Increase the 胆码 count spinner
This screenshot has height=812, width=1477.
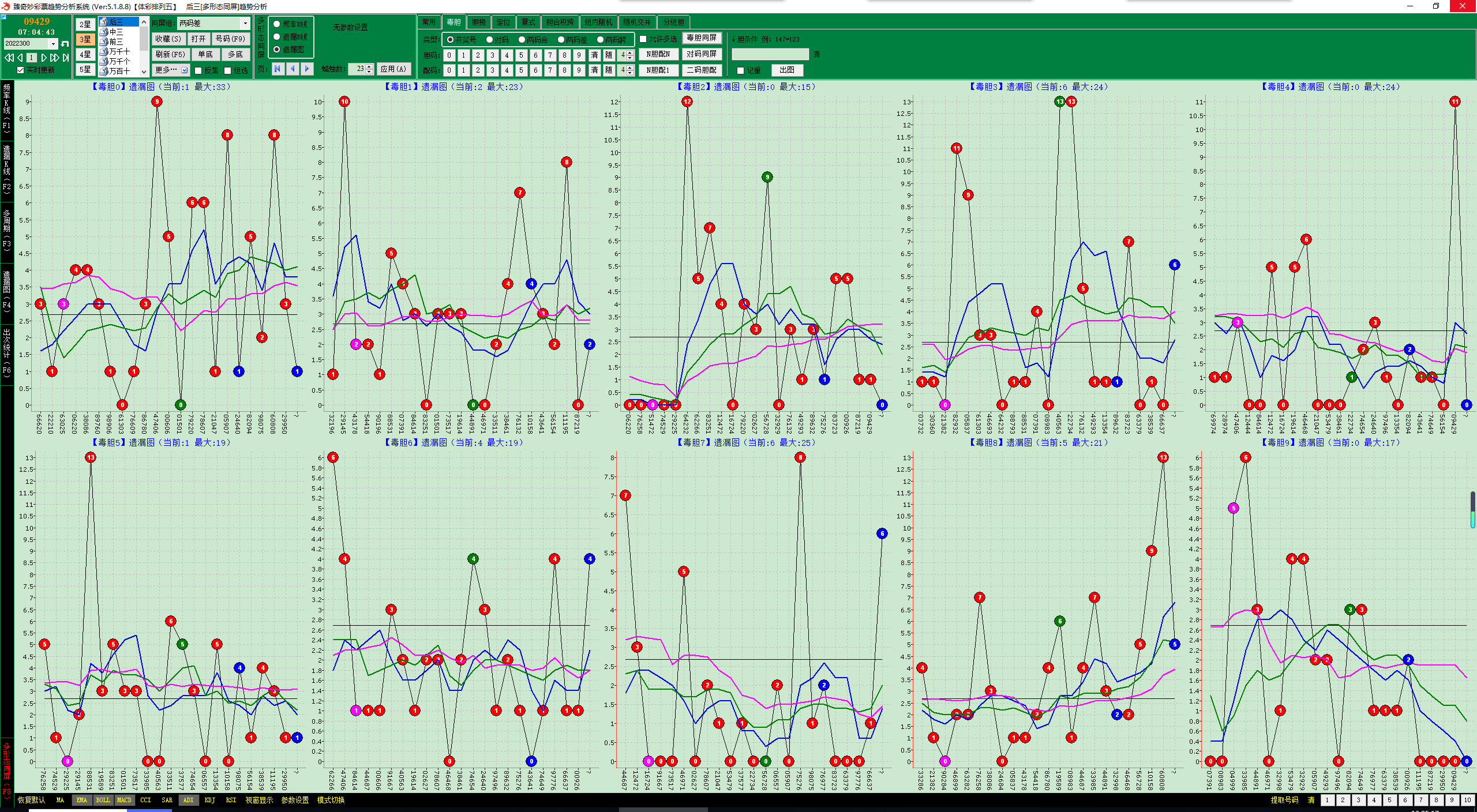(630, 52)
